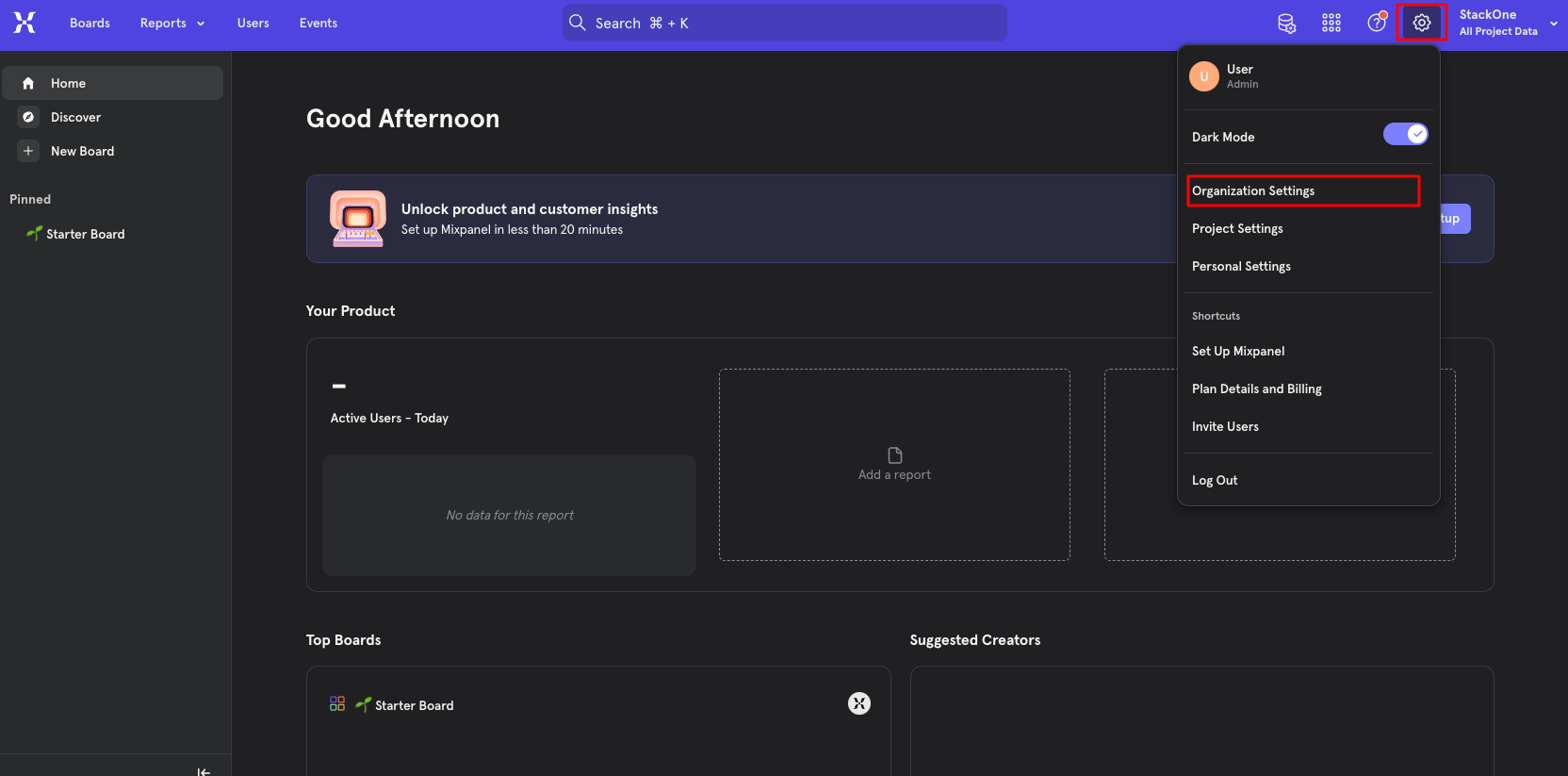Click the "No data for this report" text
1568x776 pixels.
tap(510, 515)
